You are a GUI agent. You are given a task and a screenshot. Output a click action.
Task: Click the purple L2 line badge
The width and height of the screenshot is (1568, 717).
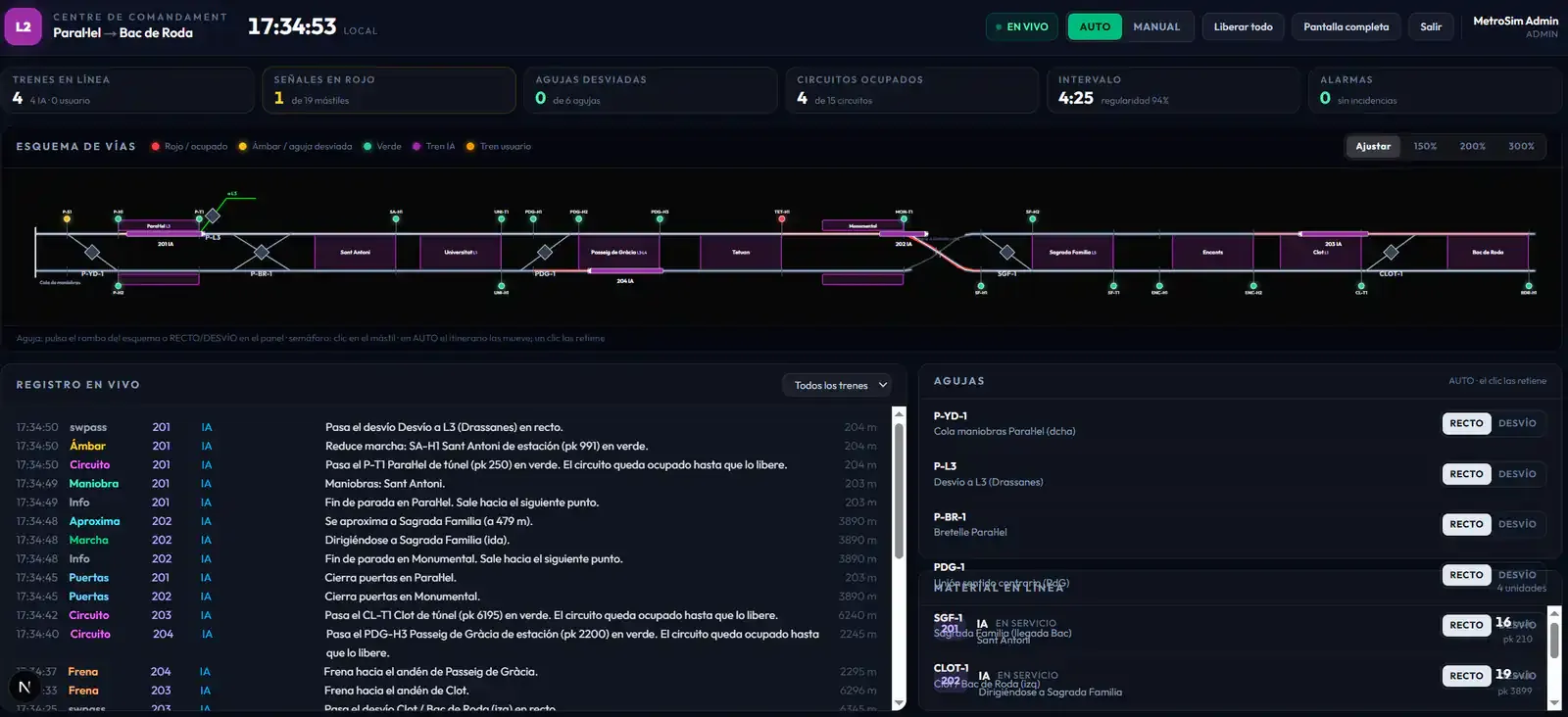(x=24, y=26)
